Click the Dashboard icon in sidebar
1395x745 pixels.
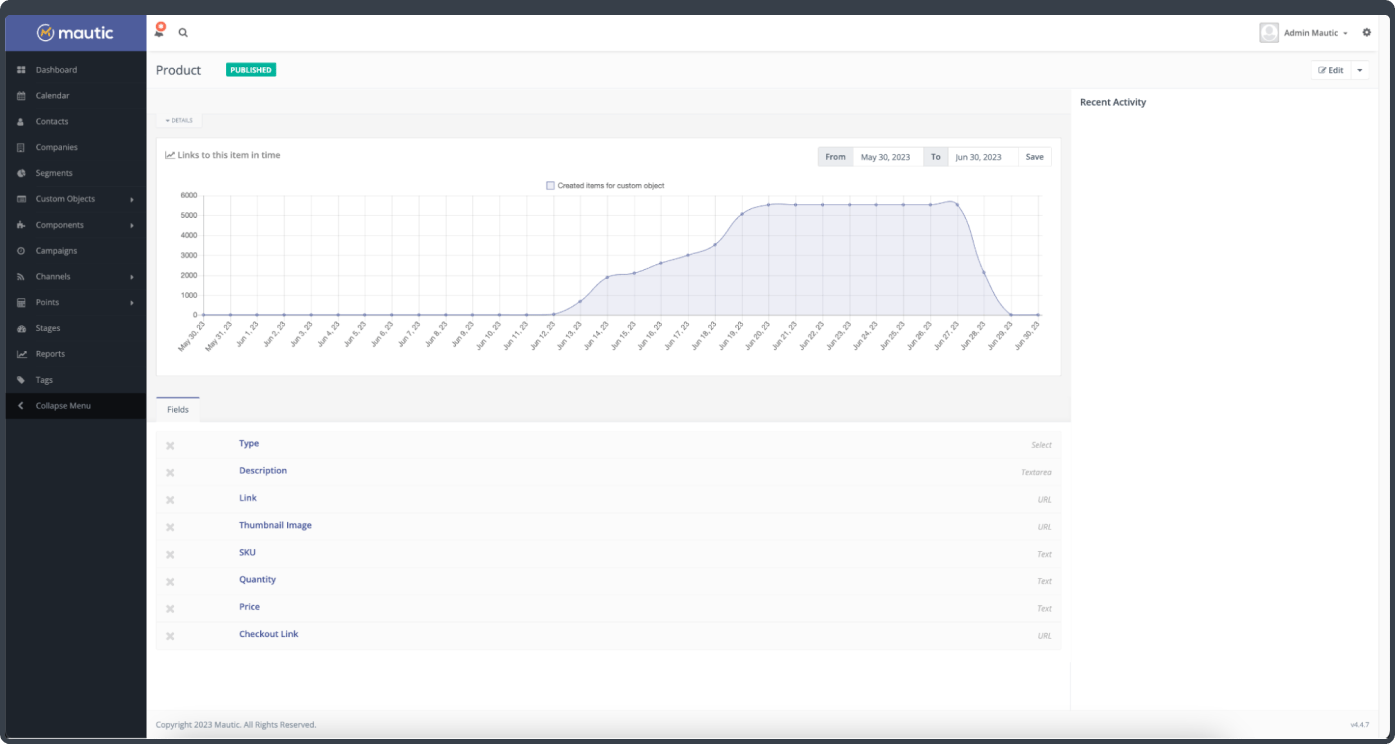point(21,70)
